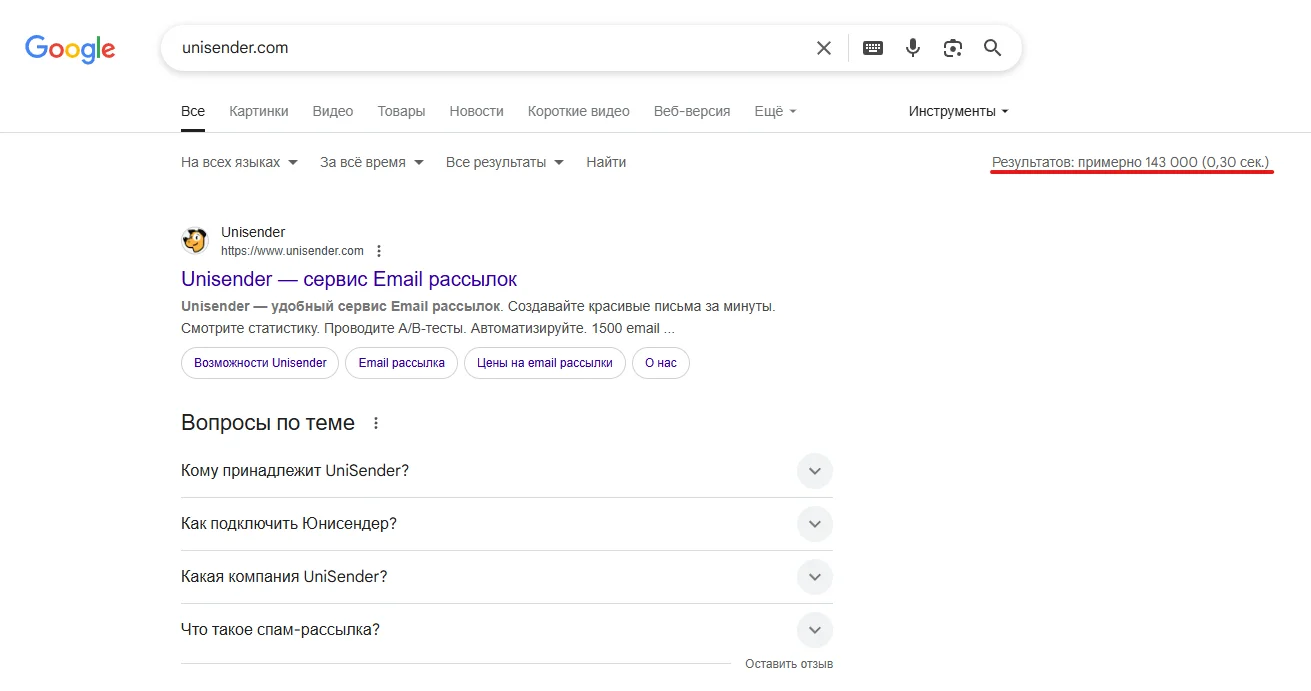Open the Ещё more tabs menu
Image resolution: width=1311 pixels, height=691 pixels.
[775, 111]
